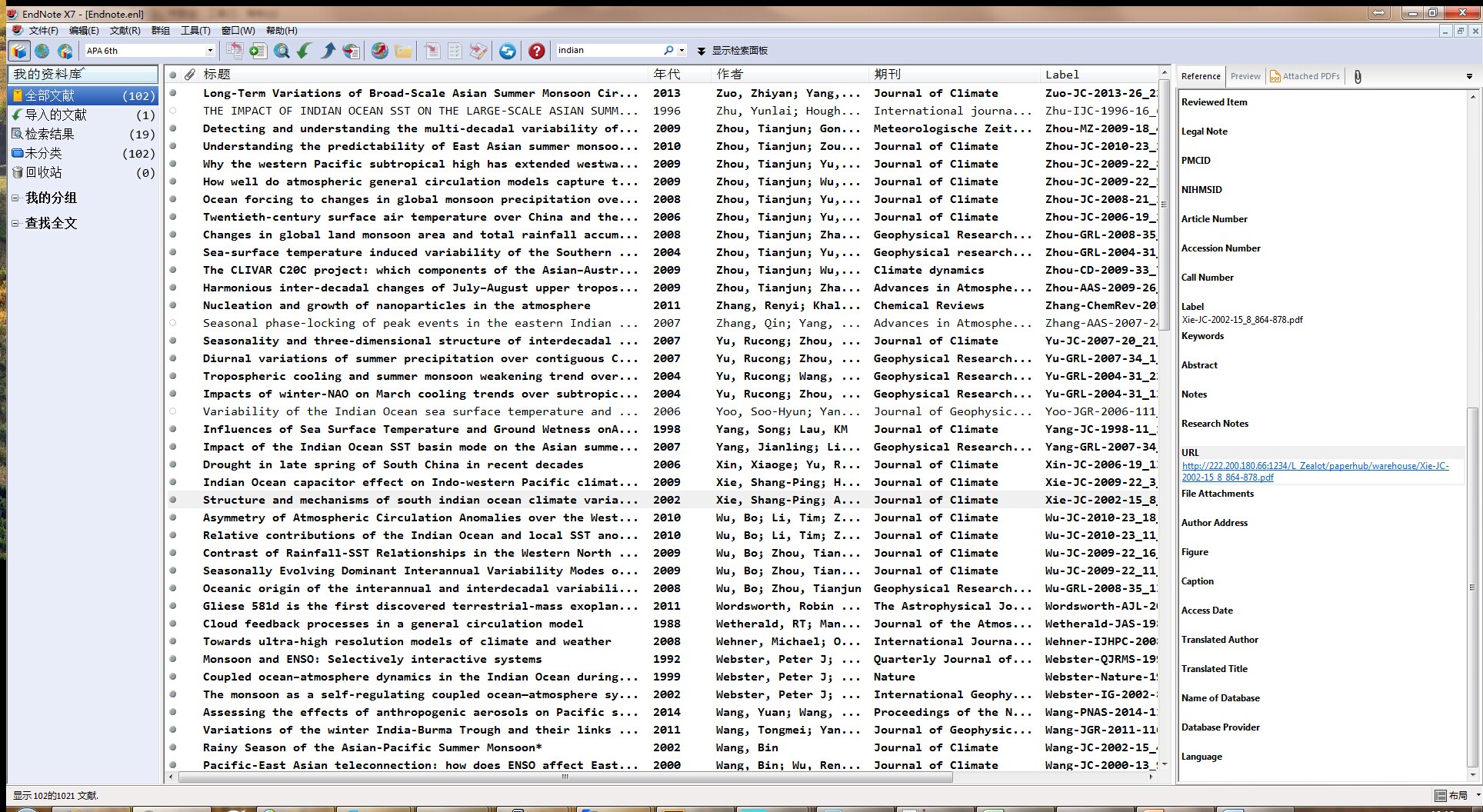This screenshot has width=1483, height=812.
Task: Sort references by 作者 column header
Action: [x=790, y=75]
